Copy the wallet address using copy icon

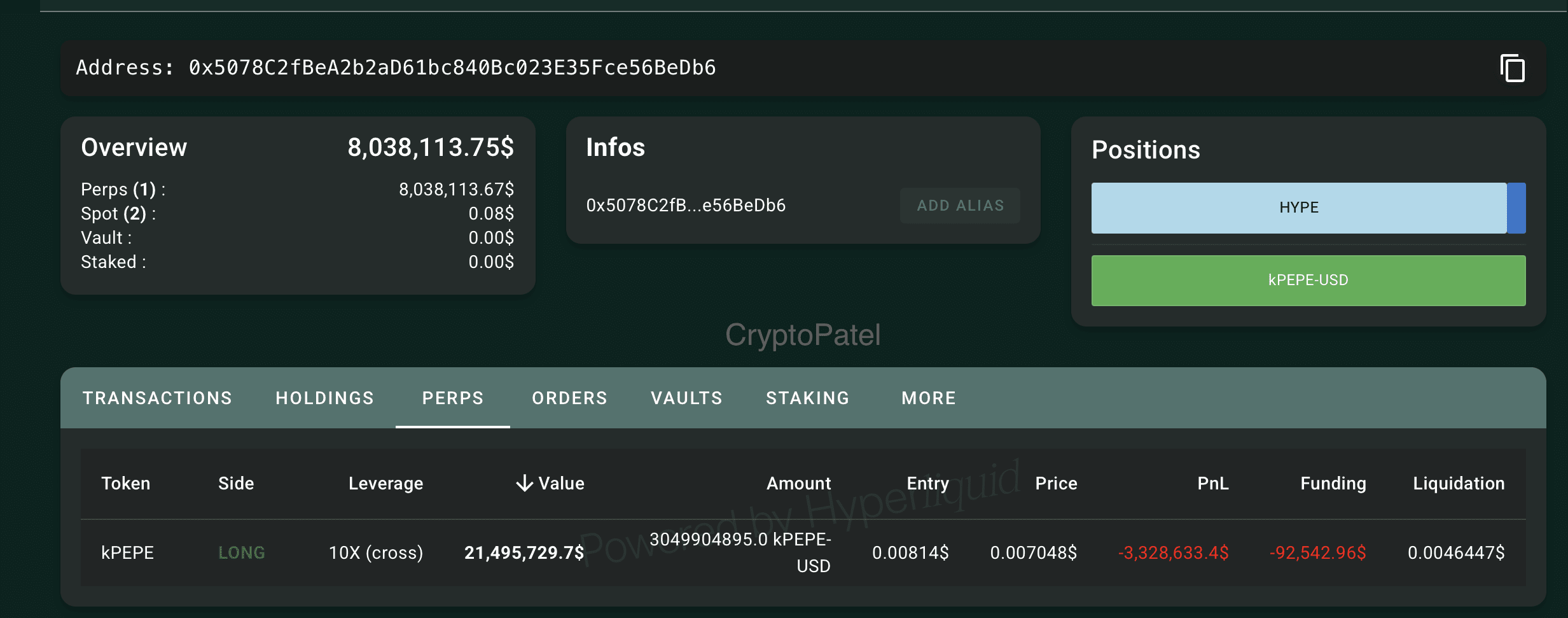(x=1513, y=68)
